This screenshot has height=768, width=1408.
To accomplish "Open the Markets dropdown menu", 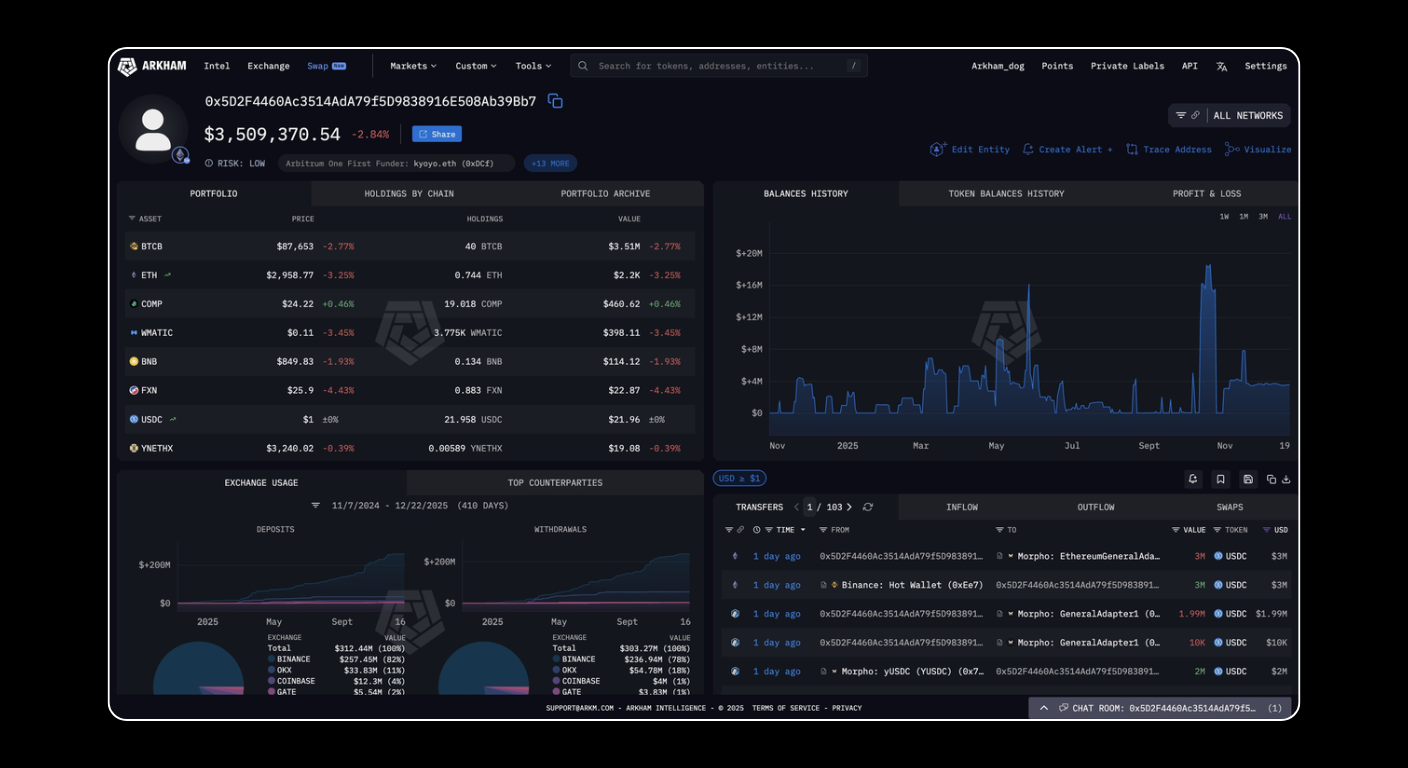I will (412, 66).
